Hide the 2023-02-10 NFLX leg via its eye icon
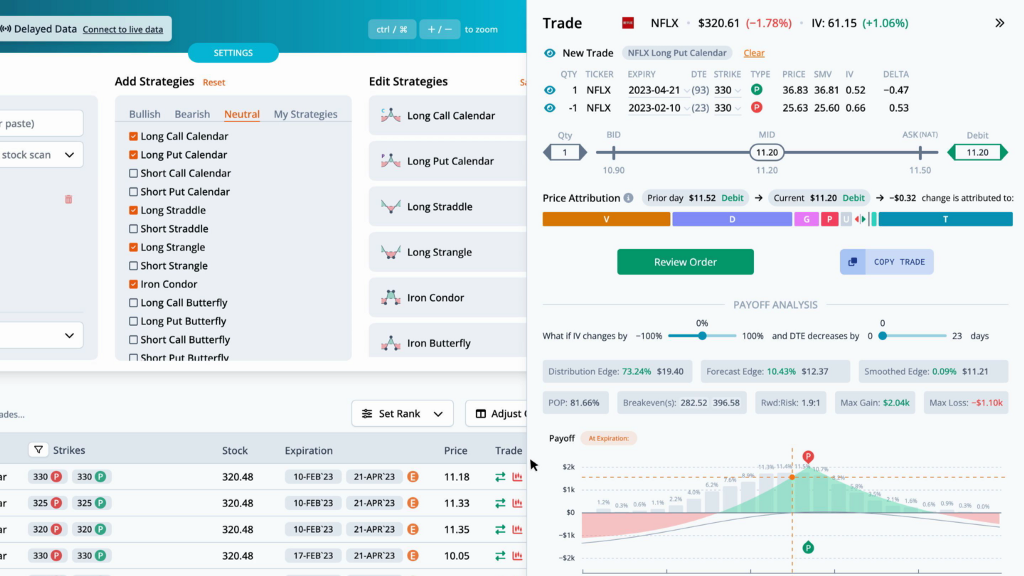1024x576 pixels. pyautogui.click(x=550, y=108)
